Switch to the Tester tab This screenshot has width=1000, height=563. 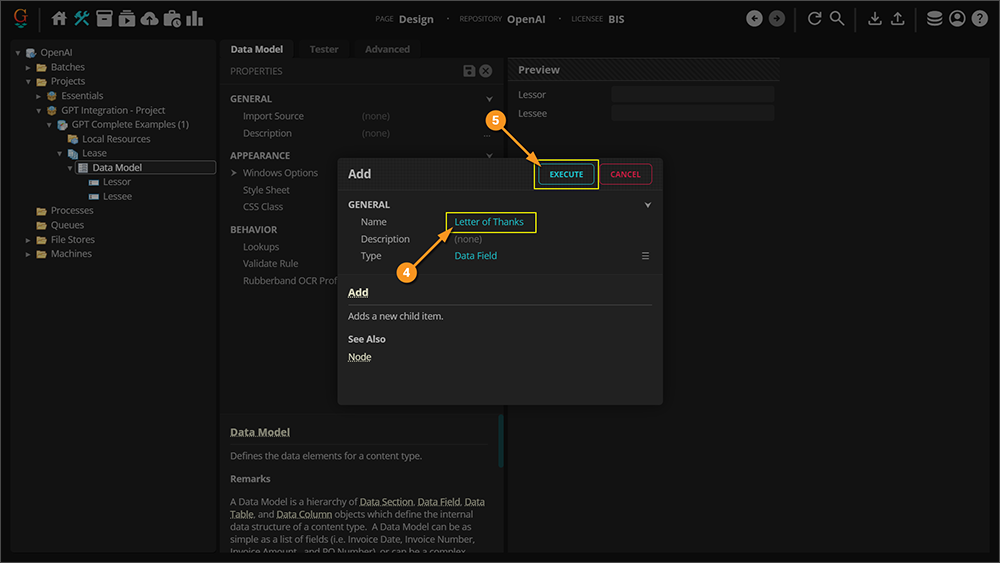point(324,49)
